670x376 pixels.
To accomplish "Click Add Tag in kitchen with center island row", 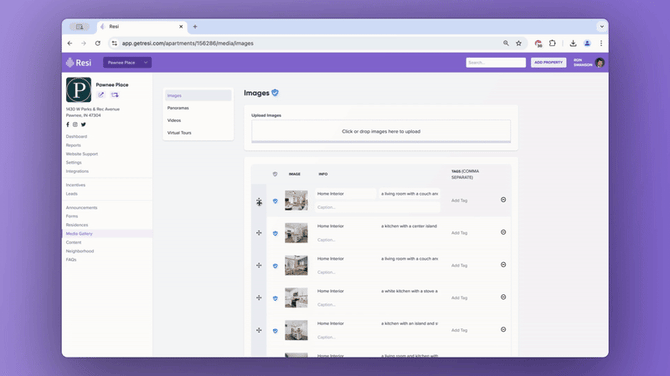I will click(459, 233).
